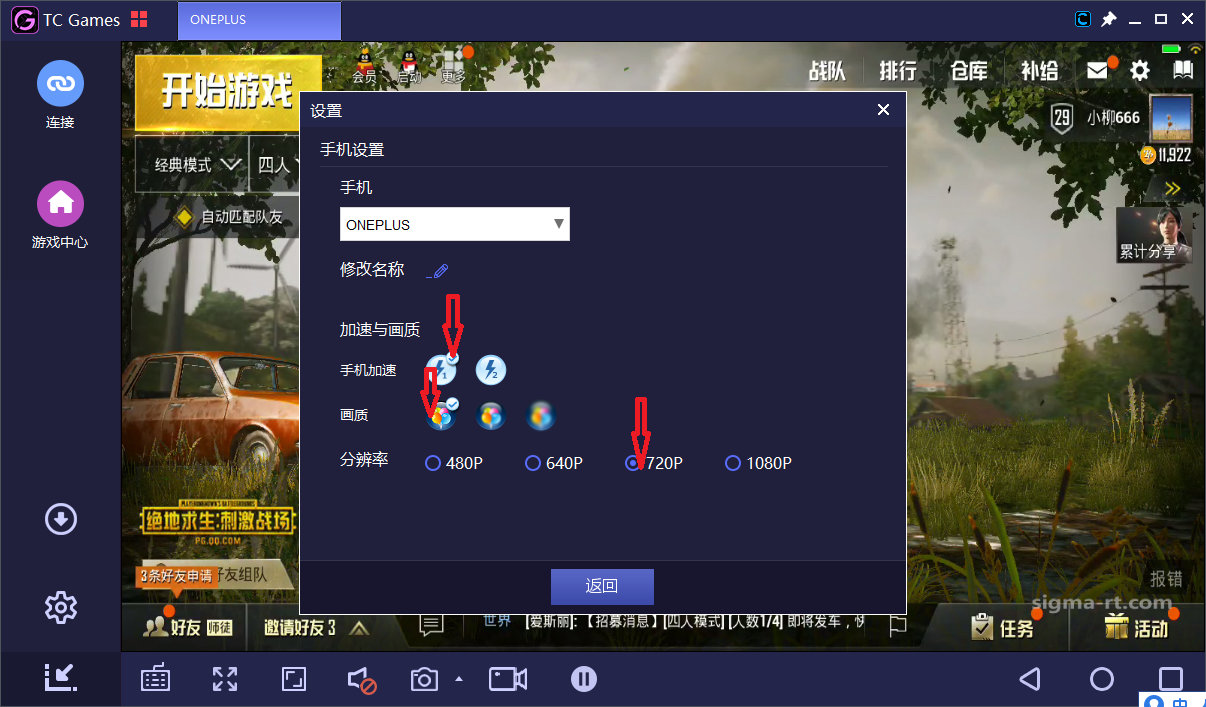Switch to the ONEPLUS device tab
The image size is (1206, 707).
258,19
